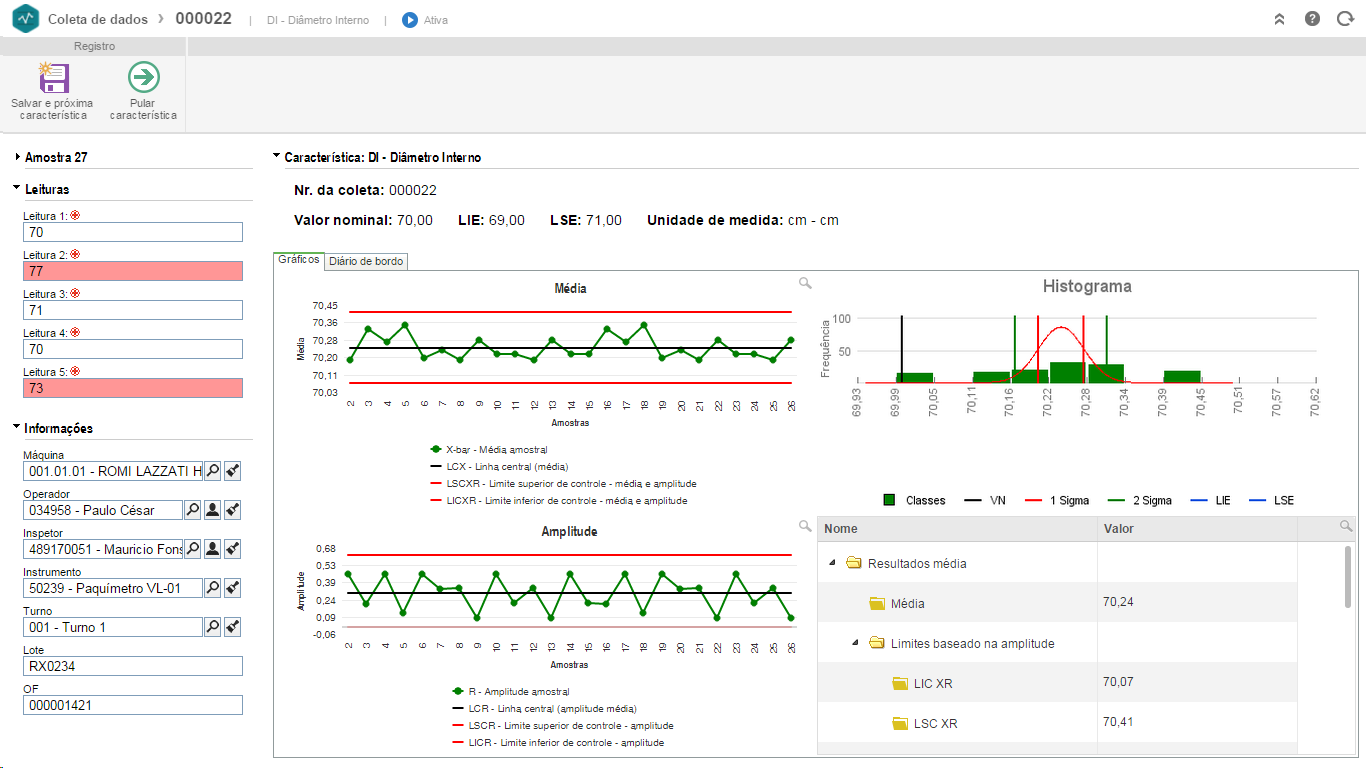Click Salvar e próxima característica icon
The image size is (1366, 768).
coord(52,78)
